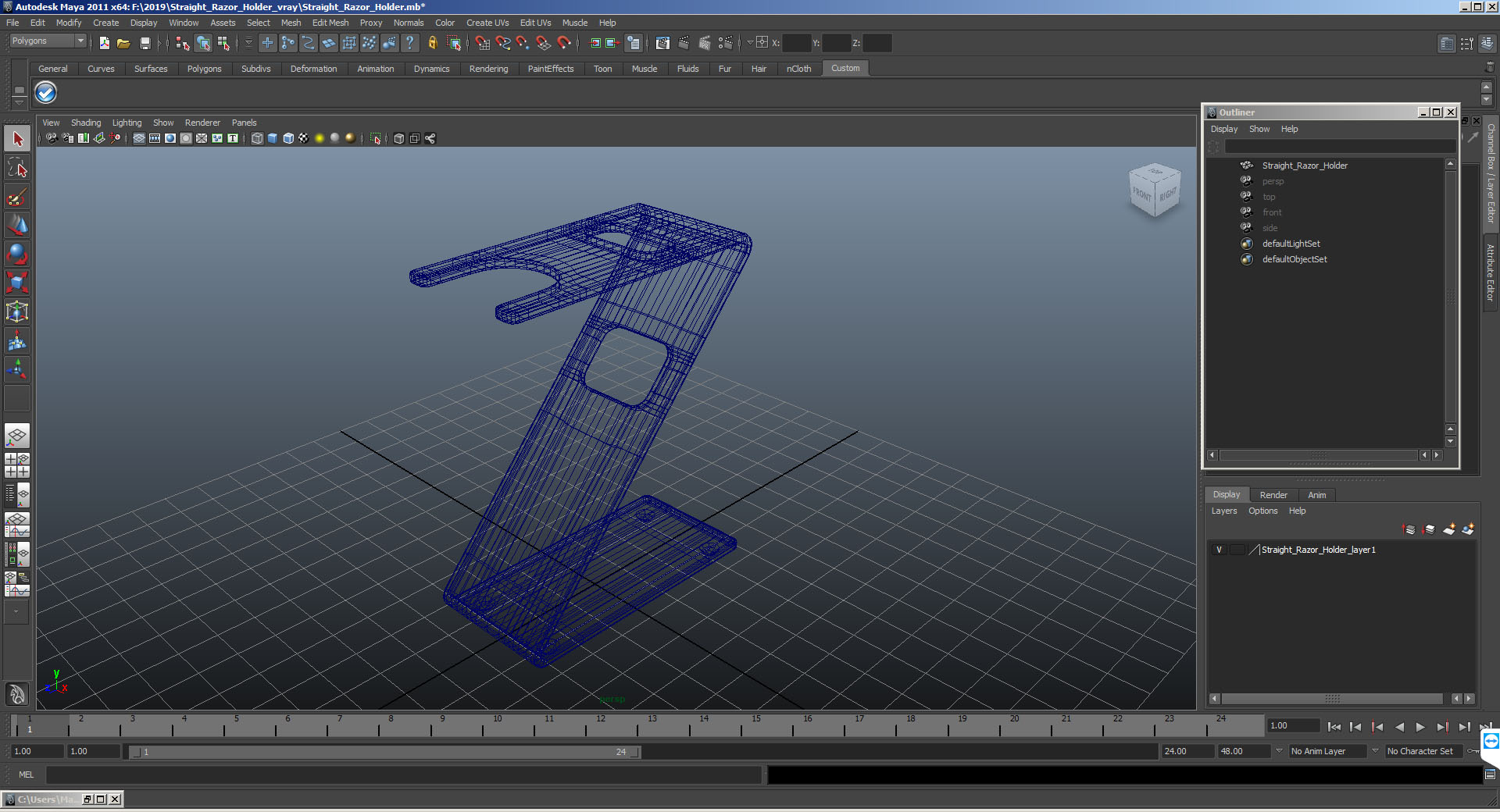This screenshot has width=1500, height=812.
Task: Save the current scene with disk icon
Action: pos(145,43)
